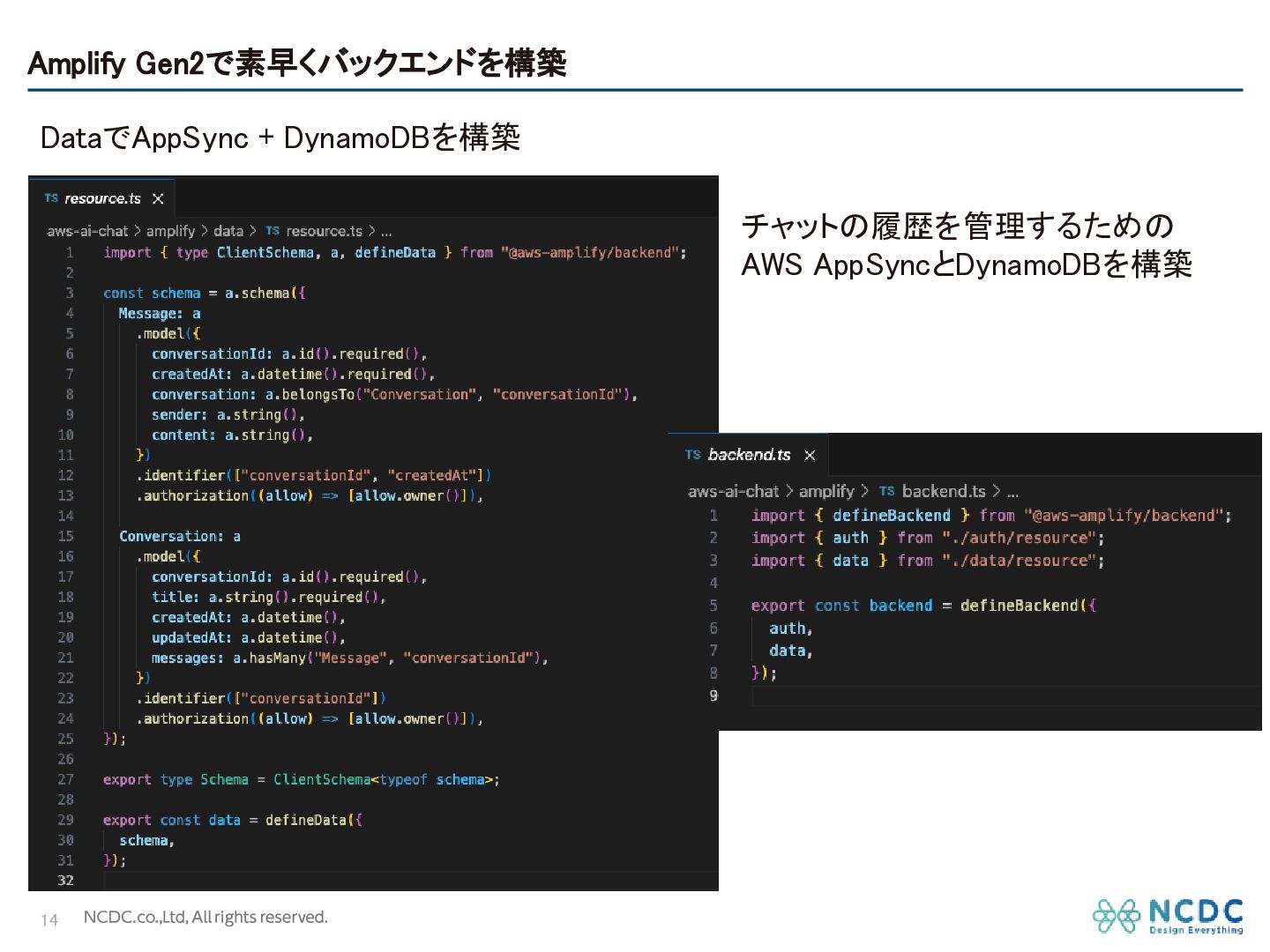The width and height of the screenshot is (1270, 952).
Task: Click slide page number 14
Action: pyautogui.click(x=49, y=920)
